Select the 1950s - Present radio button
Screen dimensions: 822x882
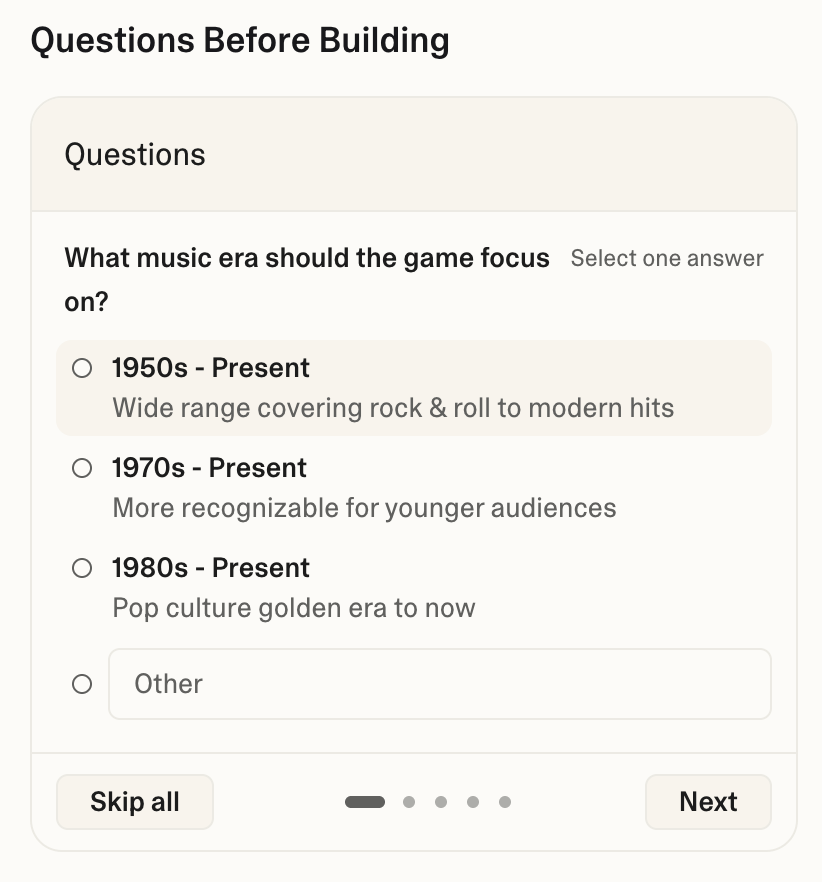82,369
